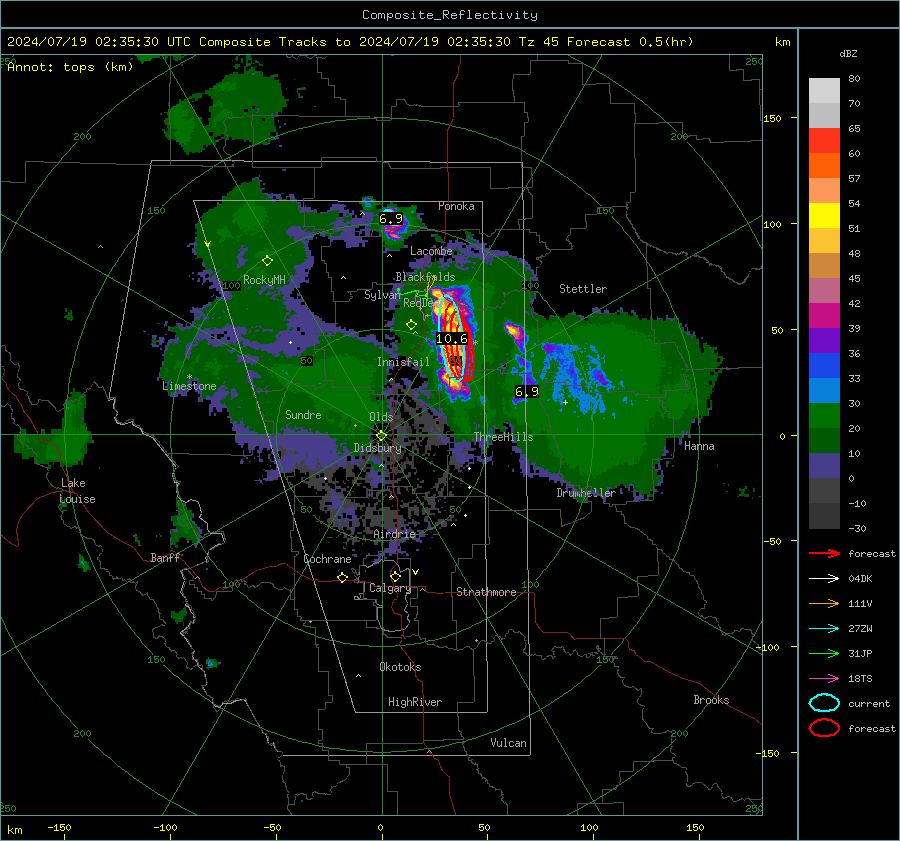Screen dimensions: 900x841
Task: Pick the green 31JP track arrow
Action: click(x=824, y=653)
